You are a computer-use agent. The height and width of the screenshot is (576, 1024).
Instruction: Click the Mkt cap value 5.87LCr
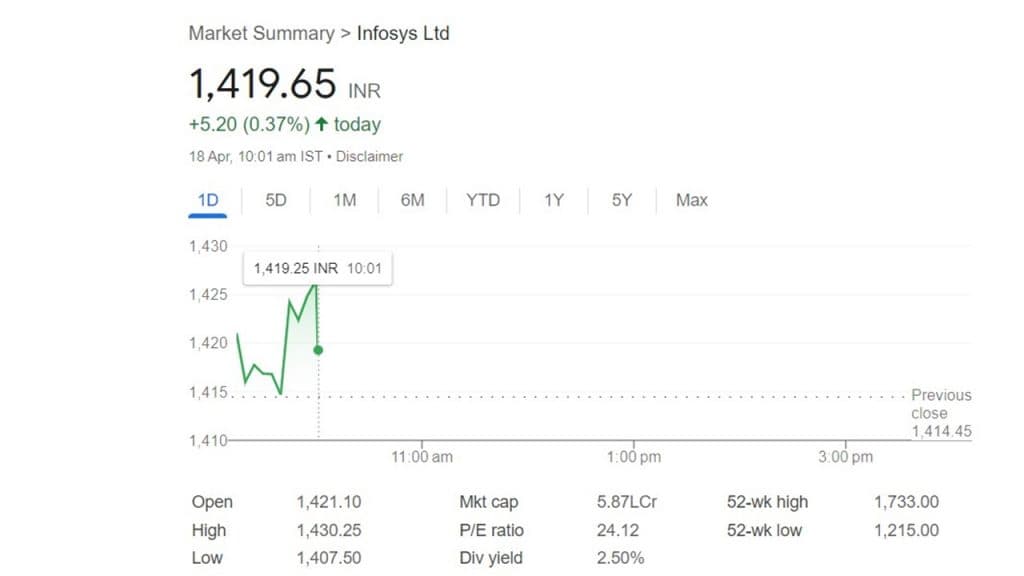[626, 502]
